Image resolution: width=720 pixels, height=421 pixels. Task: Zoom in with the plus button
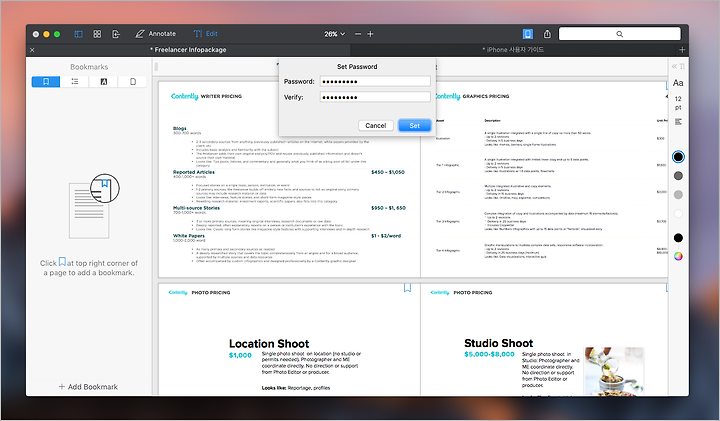pos(370,34)
